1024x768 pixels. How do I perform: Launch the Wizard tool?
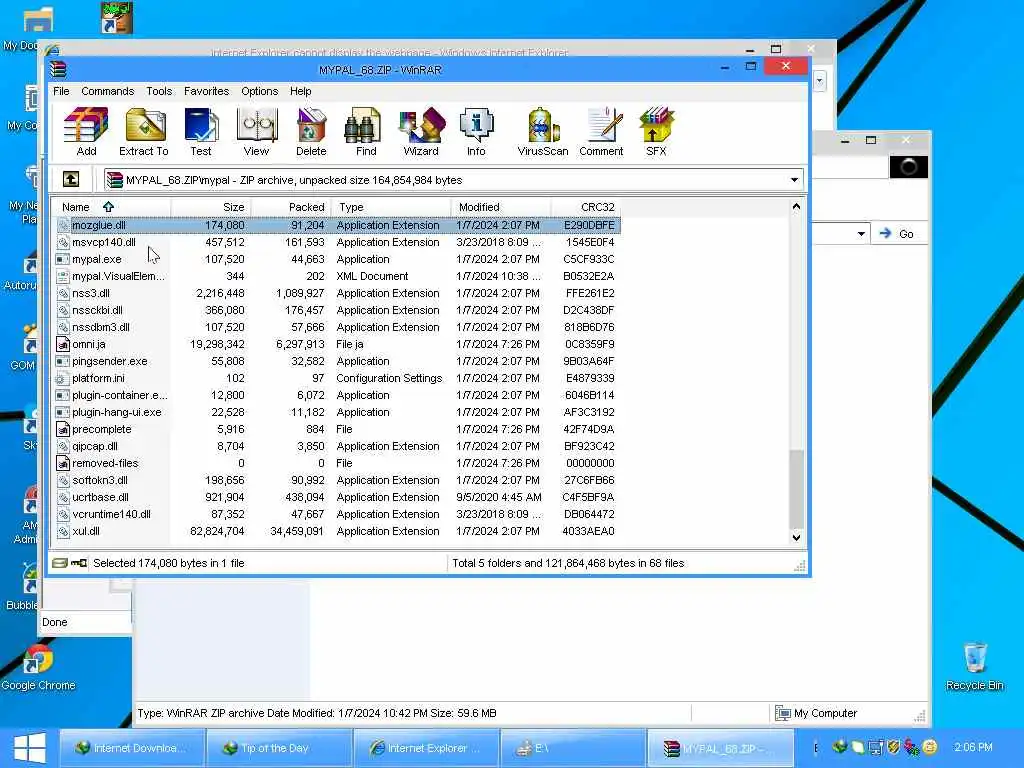click(421, 132)
